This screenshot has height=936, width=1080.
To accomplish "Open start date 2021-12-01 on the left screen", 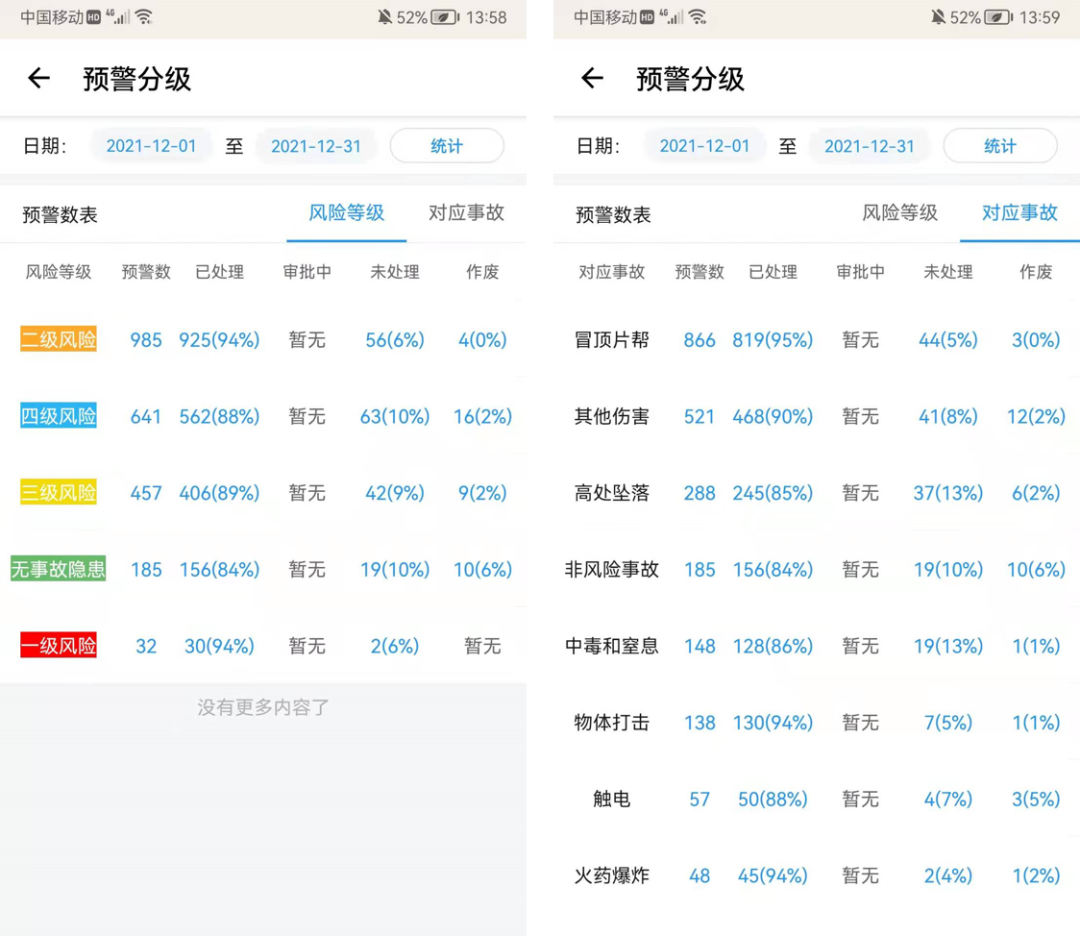I will pyautogui.click(x=151, y=146).
